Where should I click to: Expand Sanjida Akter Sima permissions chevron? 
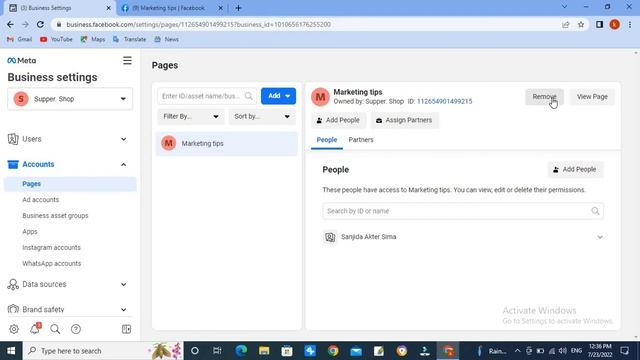[x=600, y=237]
